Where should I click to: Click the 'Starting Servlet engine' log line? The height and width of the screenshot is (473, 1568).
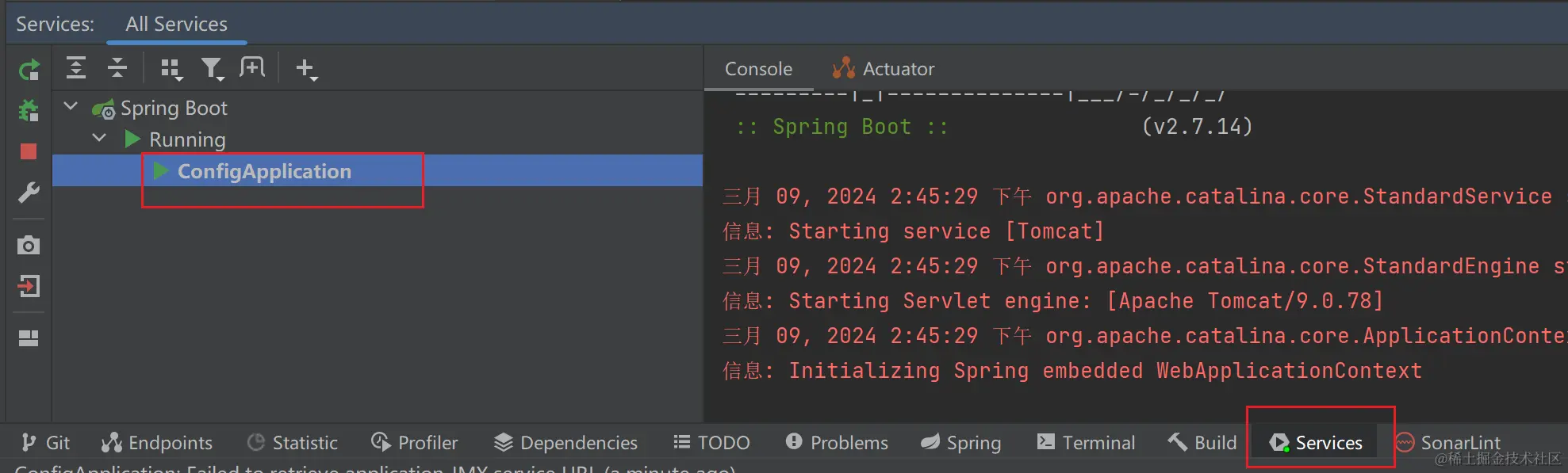coord(1052,301)
